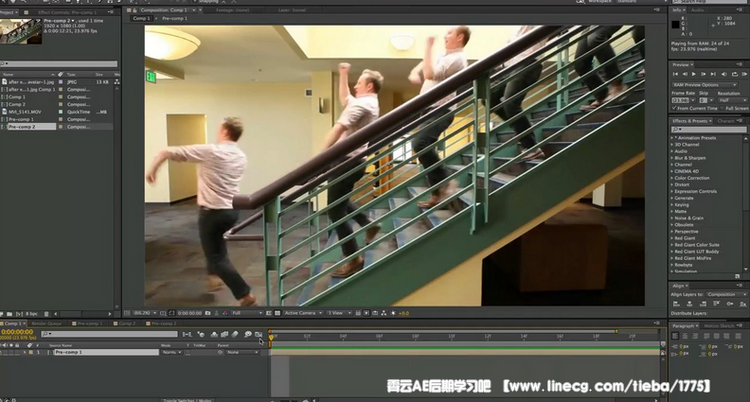
Task: Switch to Render Queue tab
Action: click(x=46, y=324)
